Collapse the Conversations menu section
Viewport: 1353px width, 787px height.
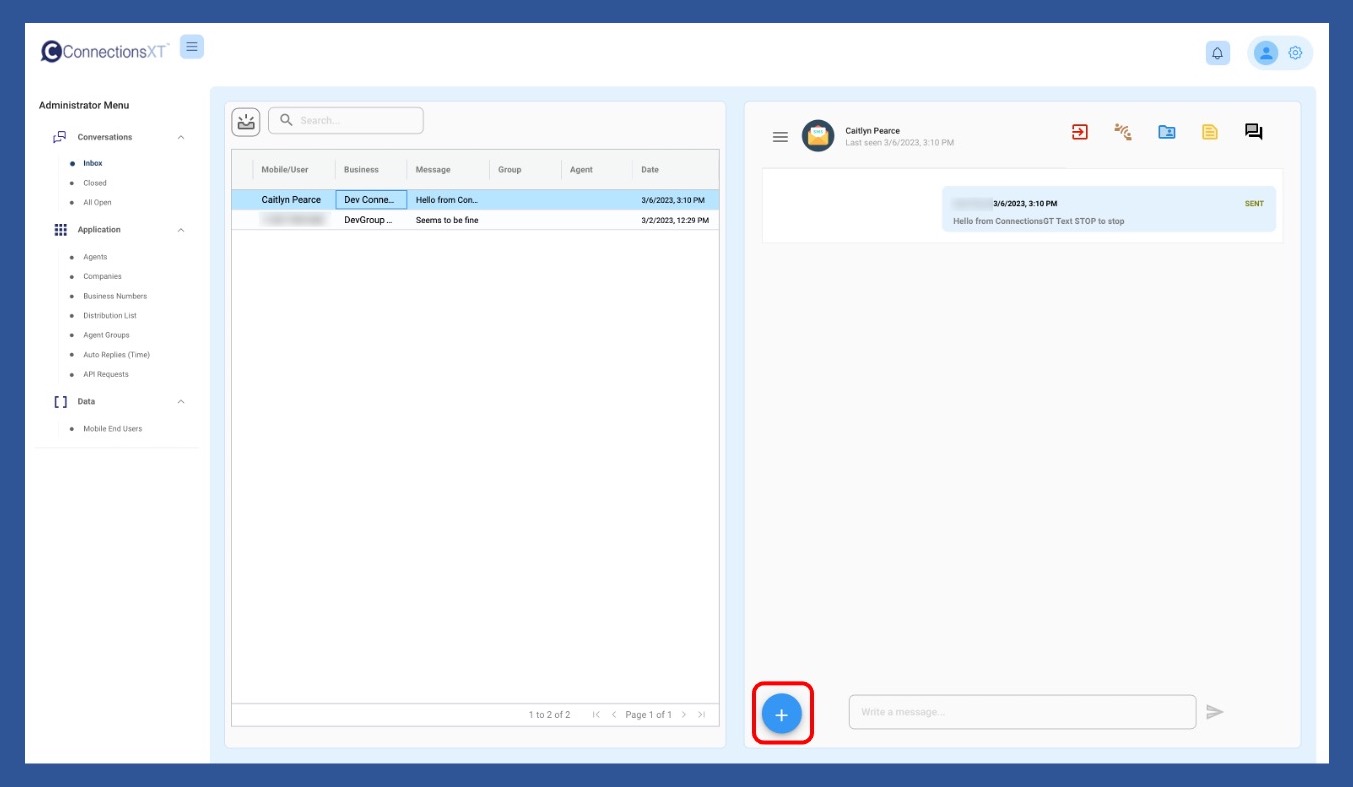click(181, 137)
